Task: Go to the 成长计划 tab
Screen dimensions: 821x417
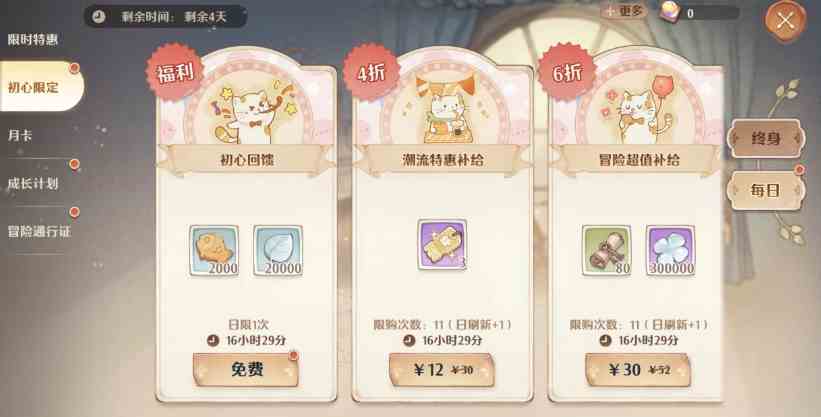Action: click(x=33, y=183)
